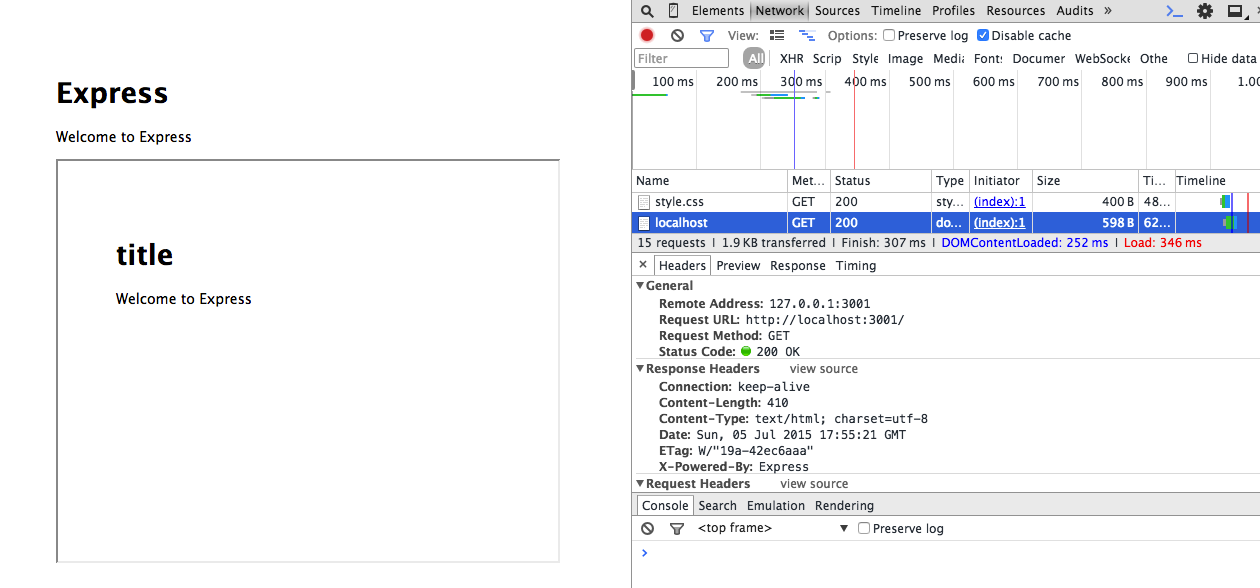The width and height of the screenshot is (1260, 588).
Task: Filter requests by Image
Action: coord(905,58)
